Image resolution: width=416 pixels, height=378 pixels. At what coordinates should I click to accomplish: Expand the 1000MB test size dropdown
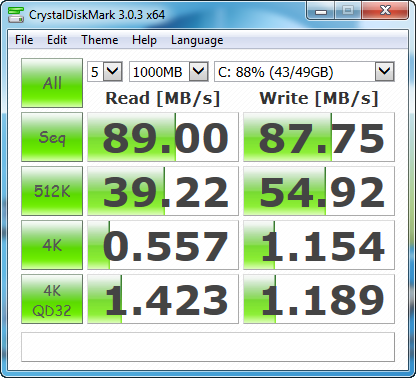(x=169, y=71)
